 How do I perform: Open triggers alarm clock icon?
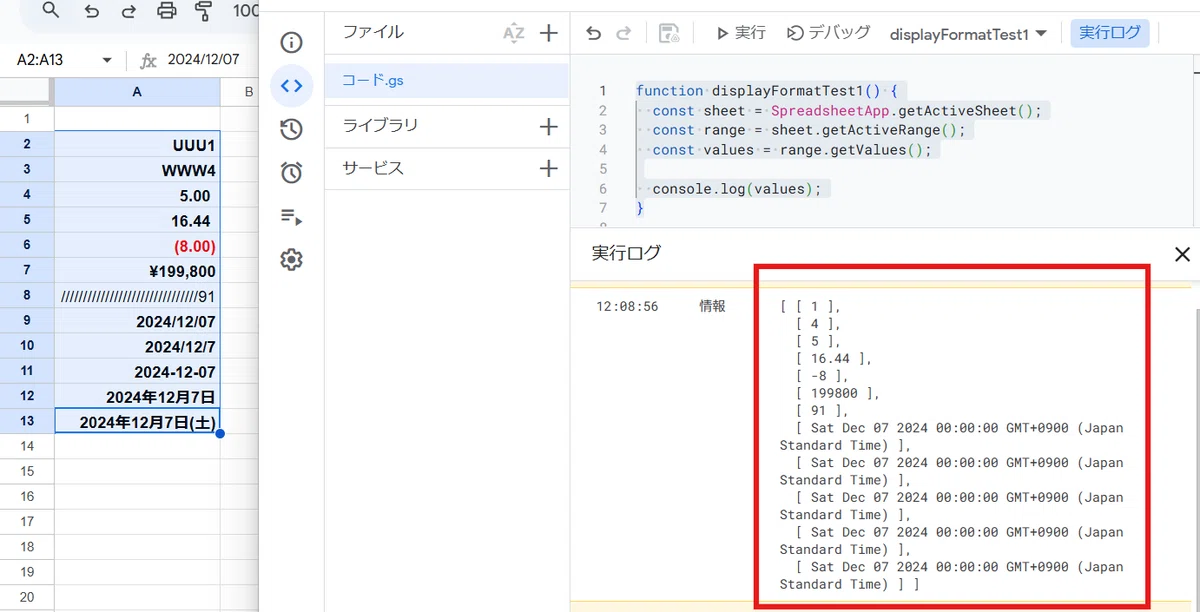tap(291, 172)
